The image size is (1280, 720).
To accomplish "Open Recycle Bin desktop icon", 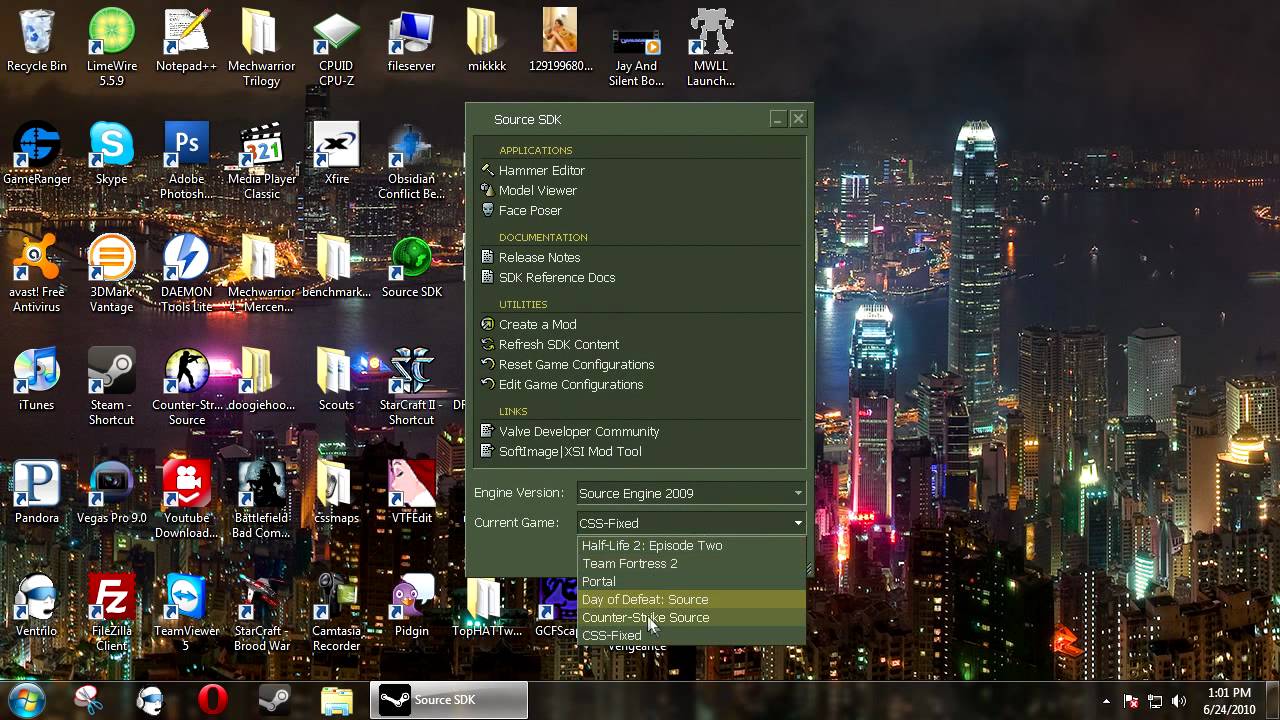I will (x=37, y=41).
